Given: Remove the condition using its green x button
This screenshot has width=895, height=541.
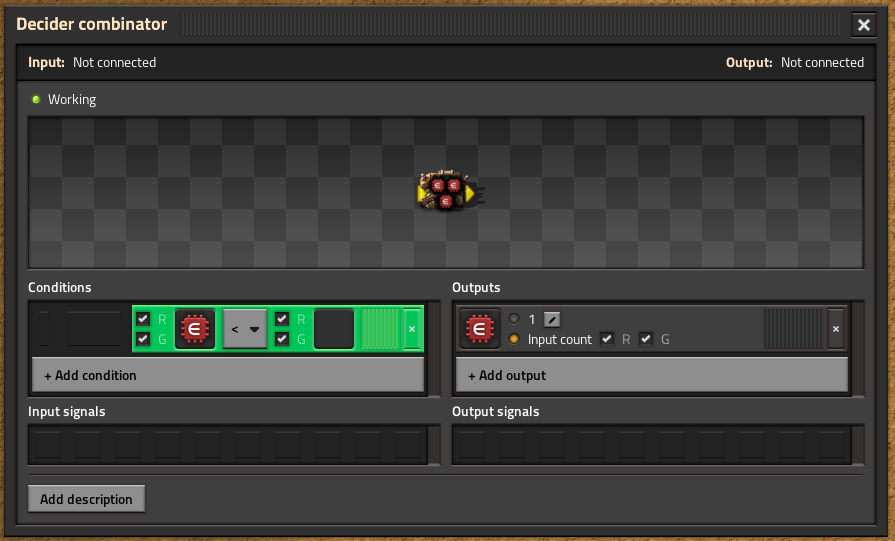Looking at the screenshot, I should (x=412, y=329).
